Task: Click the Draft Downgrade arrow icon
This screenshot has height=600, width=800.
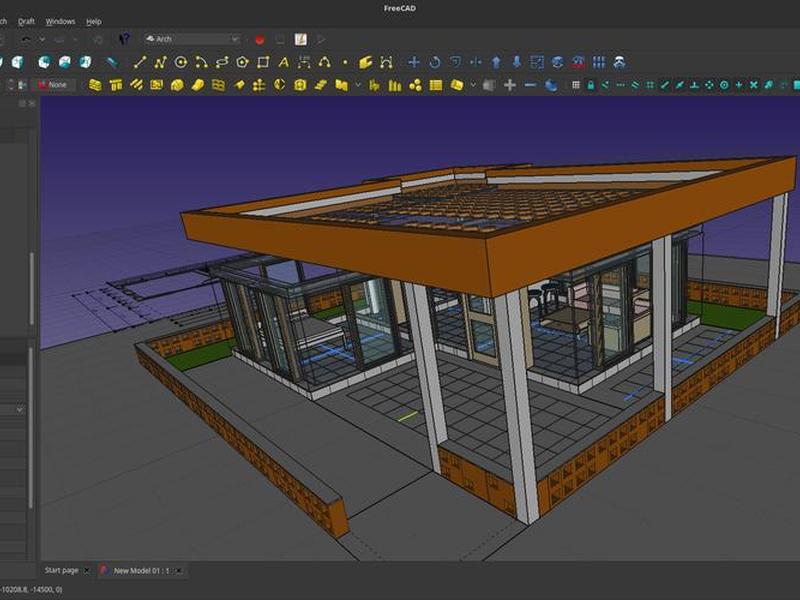Action: (516, 62)
